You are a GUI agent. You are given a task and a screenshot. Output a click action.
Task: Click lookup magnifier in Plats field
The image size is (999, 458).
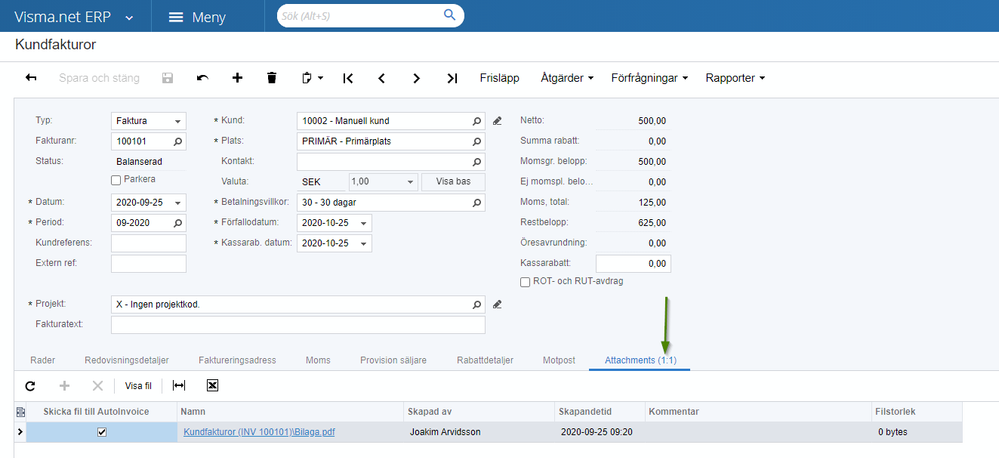pos(477,141)
